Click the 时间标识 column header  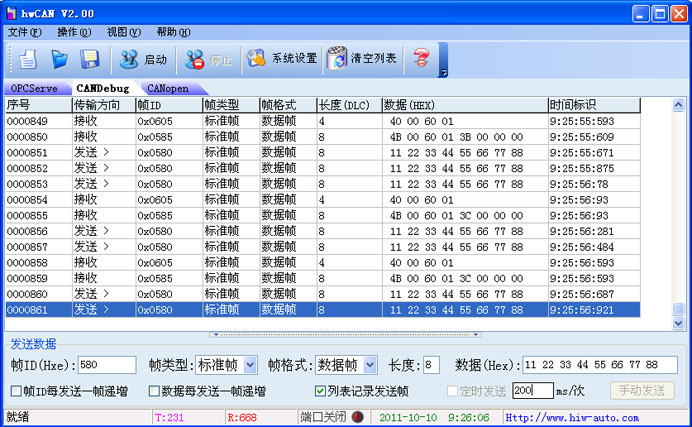click(594, 105)
